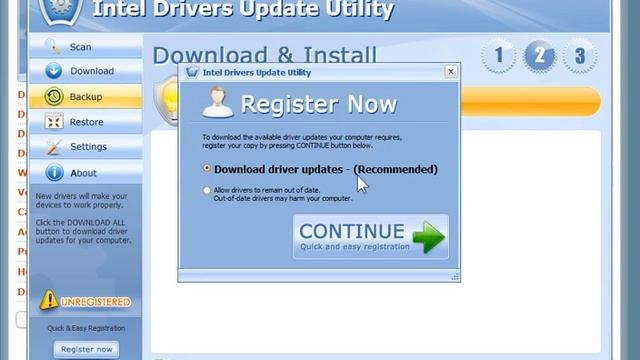The image size is (640, 360).
Task: Click the user avatar icon beside Register Now
Action: 218,102
